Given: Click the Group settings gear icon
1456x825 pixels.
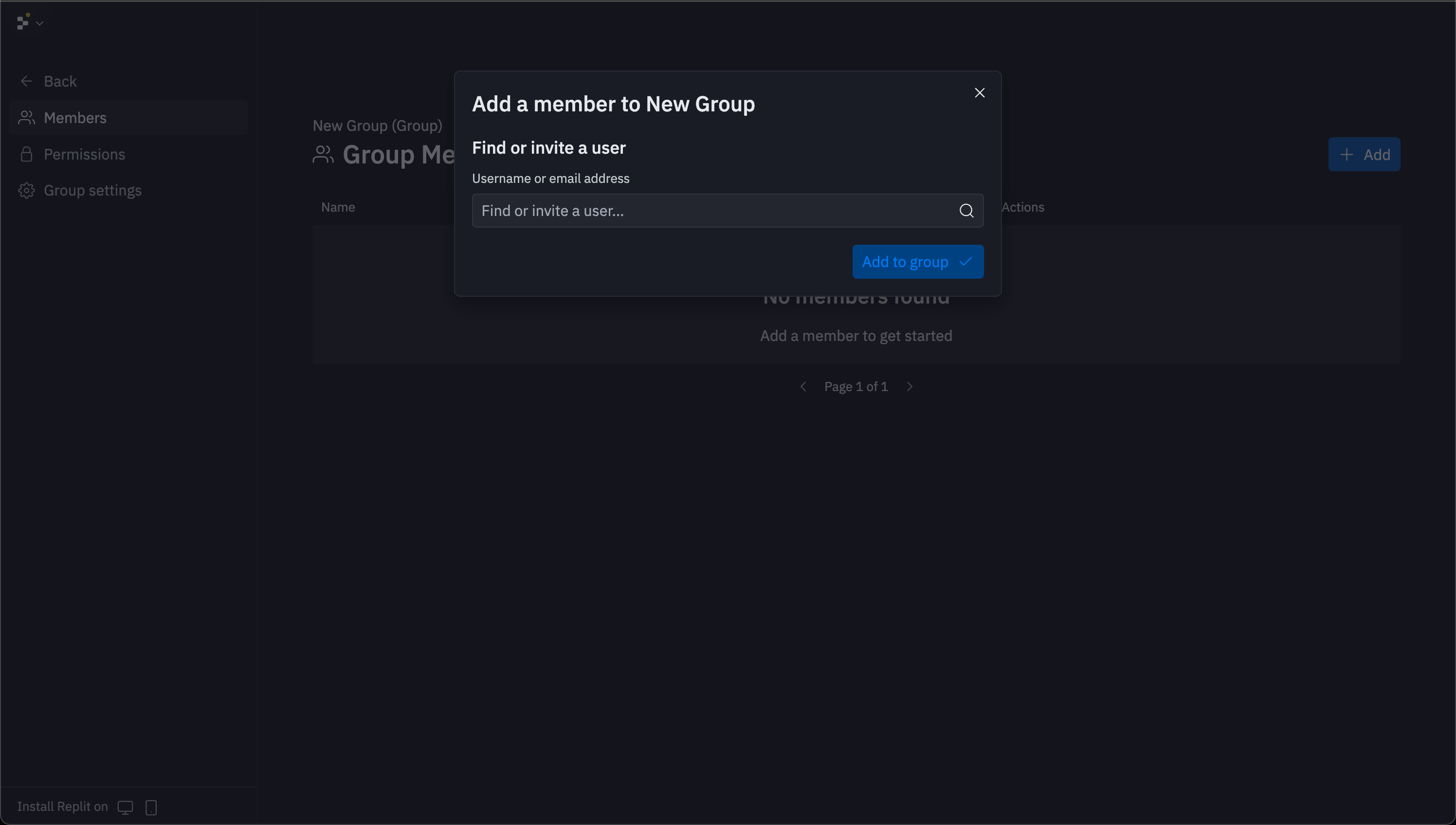Looking at the screenshot, I should pos(26,190).
